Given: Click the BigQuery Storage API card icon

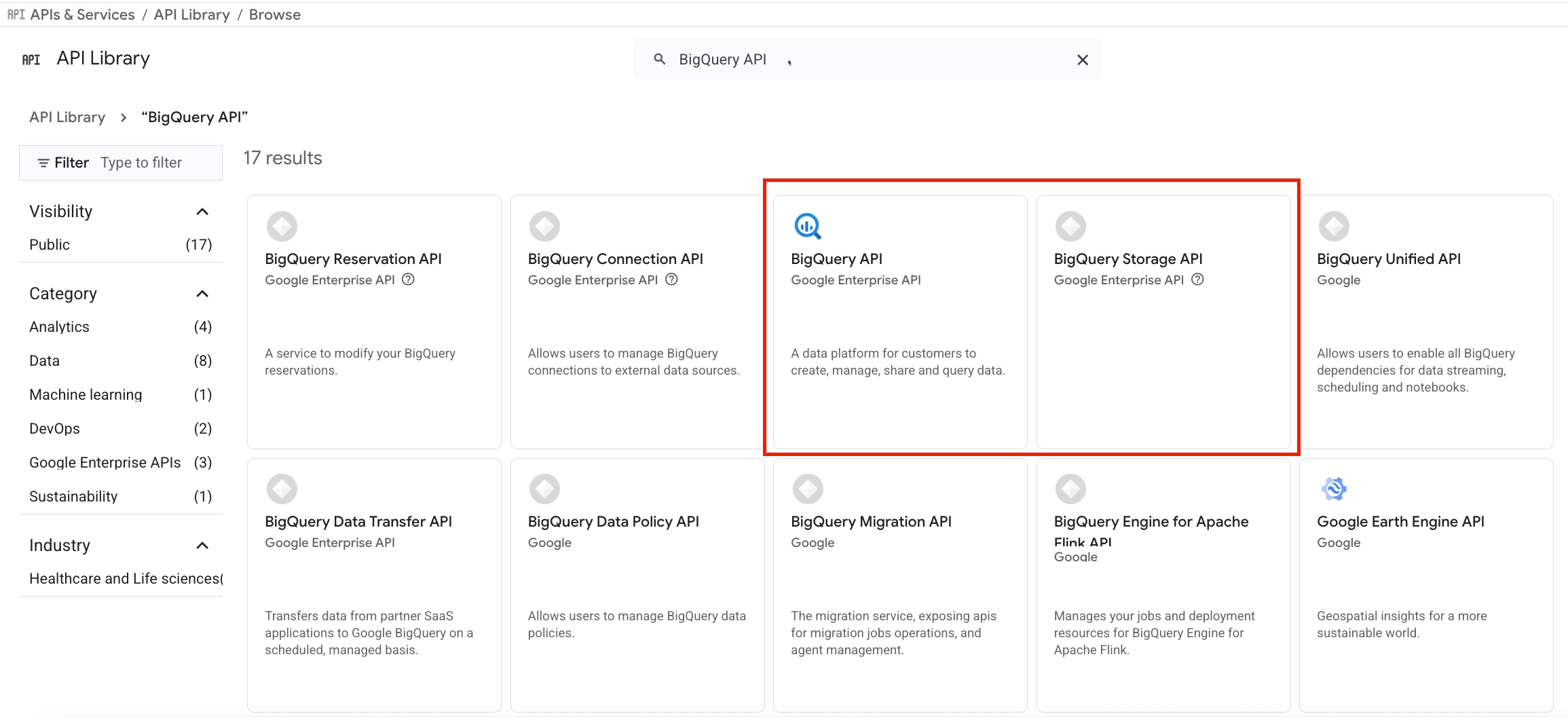Looking at the screenshot, I should [1070, 226].
